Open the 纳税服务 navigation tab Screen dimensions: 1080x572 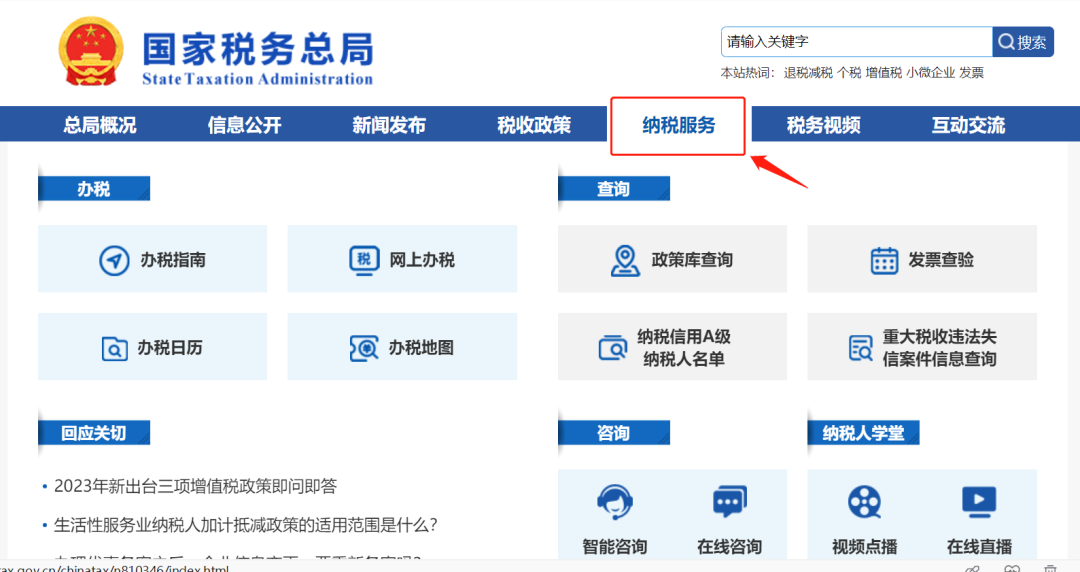pos(678,126)
